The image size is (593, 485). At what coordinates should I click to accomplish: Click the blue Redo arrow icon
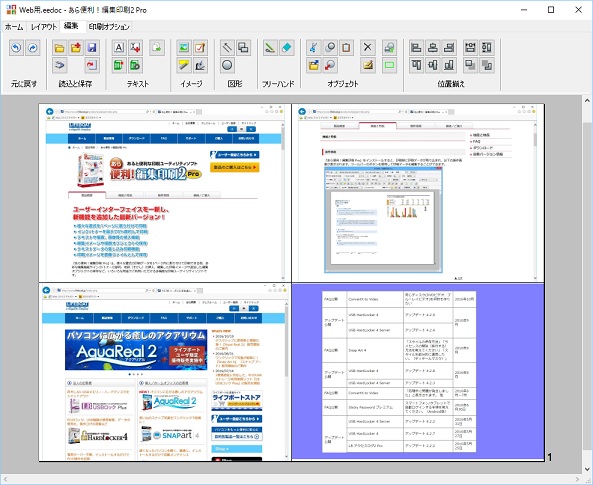pos(33,48)
